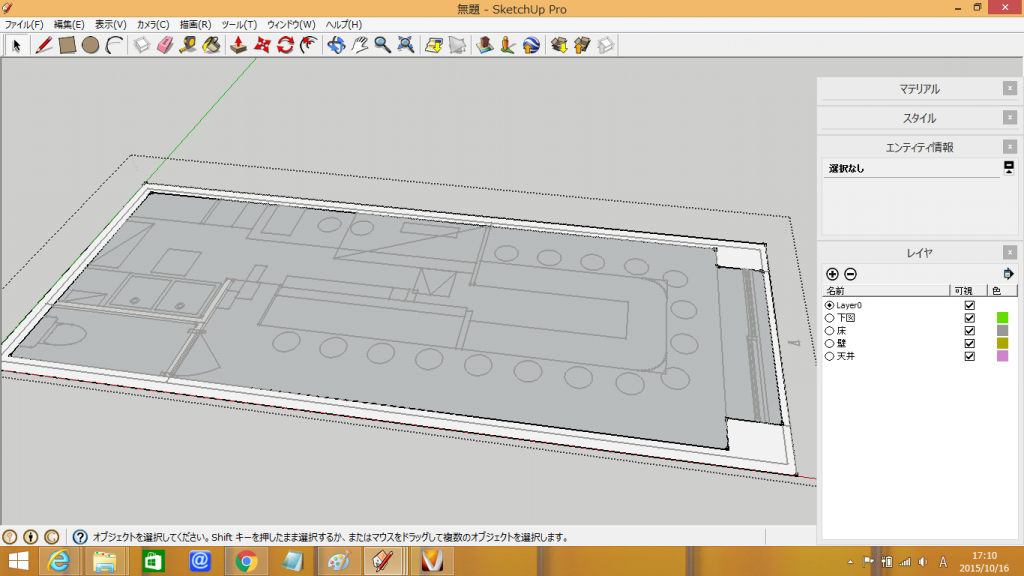
Task: Activate the Orbit camera tool
Action: 336,45
